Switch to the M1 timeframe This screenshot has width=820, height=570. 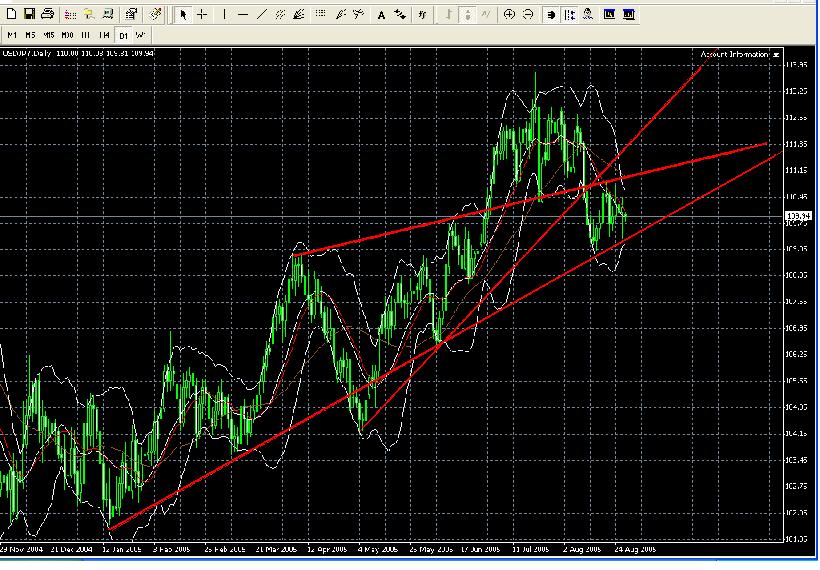point(12,35)
